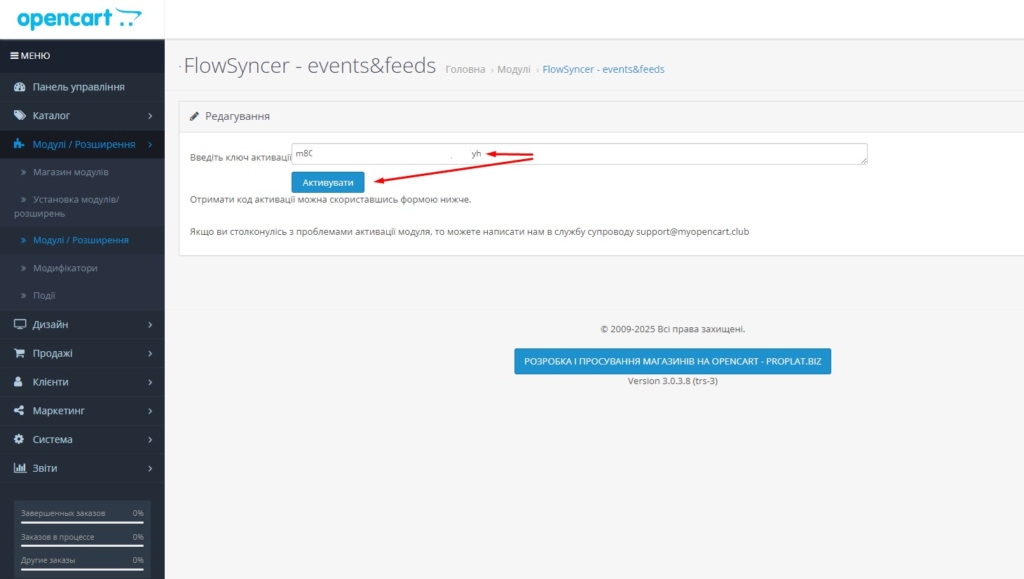Screen dimensions: 1024x579
Task: Click the activation key text field
Action: tap(579, 154)
